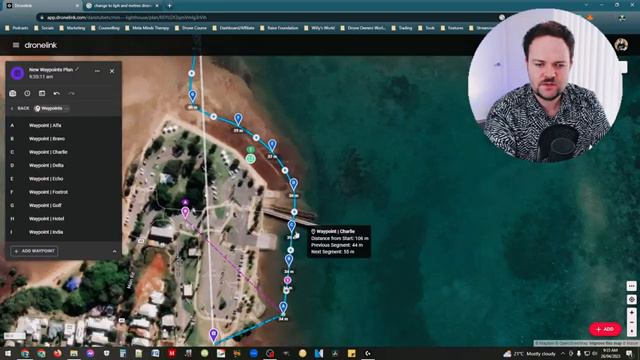This screenshot has height=360, width=640.
Task: Open the notification center icon
Action: coord(629,353)
